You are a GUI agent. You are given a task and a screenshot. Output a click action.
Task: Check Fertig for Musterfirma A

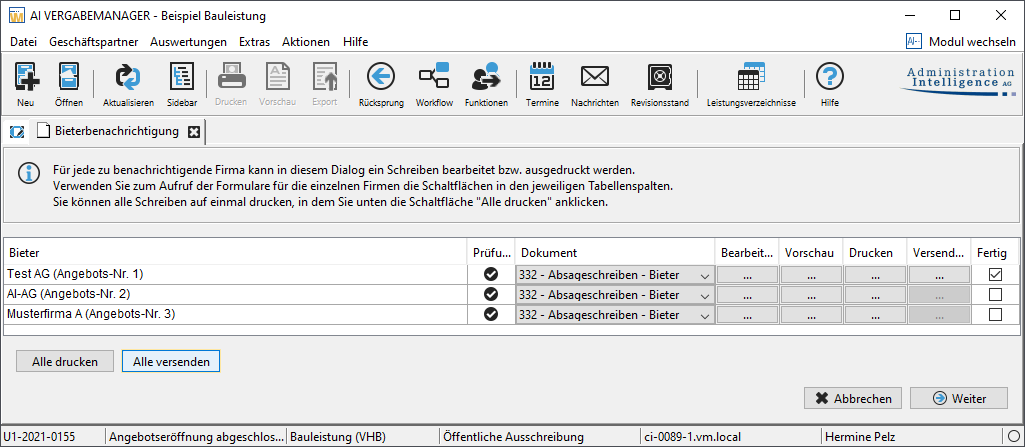(x=995, y=315)
